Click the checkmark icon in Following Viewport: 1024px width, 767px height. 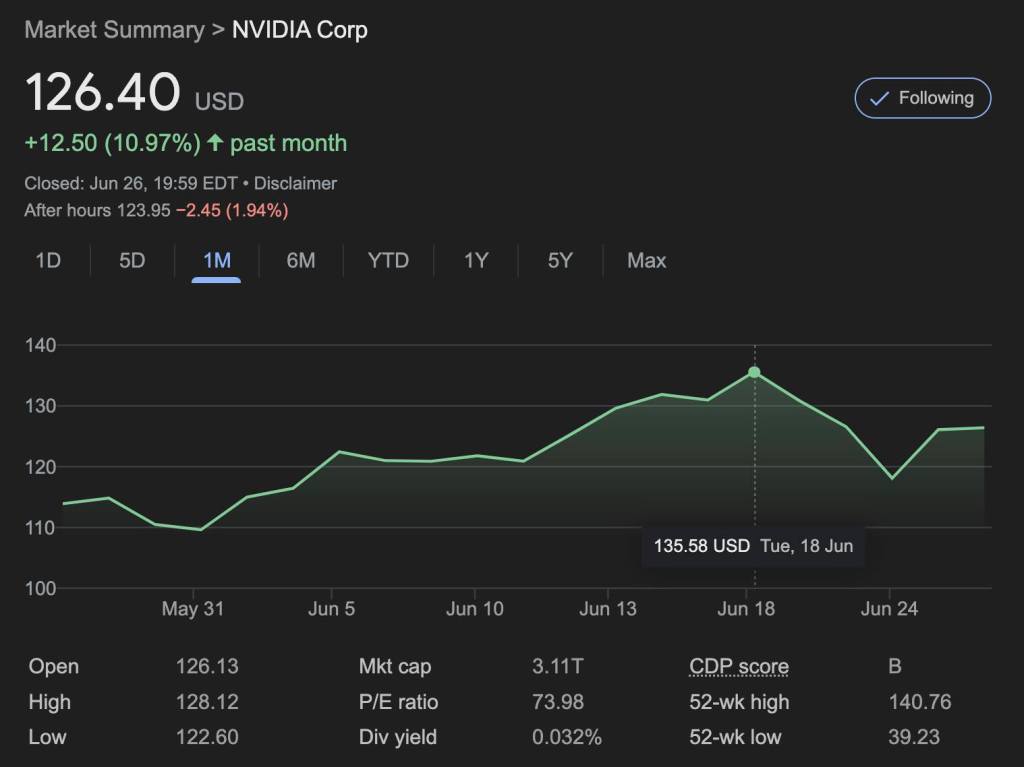879,98
